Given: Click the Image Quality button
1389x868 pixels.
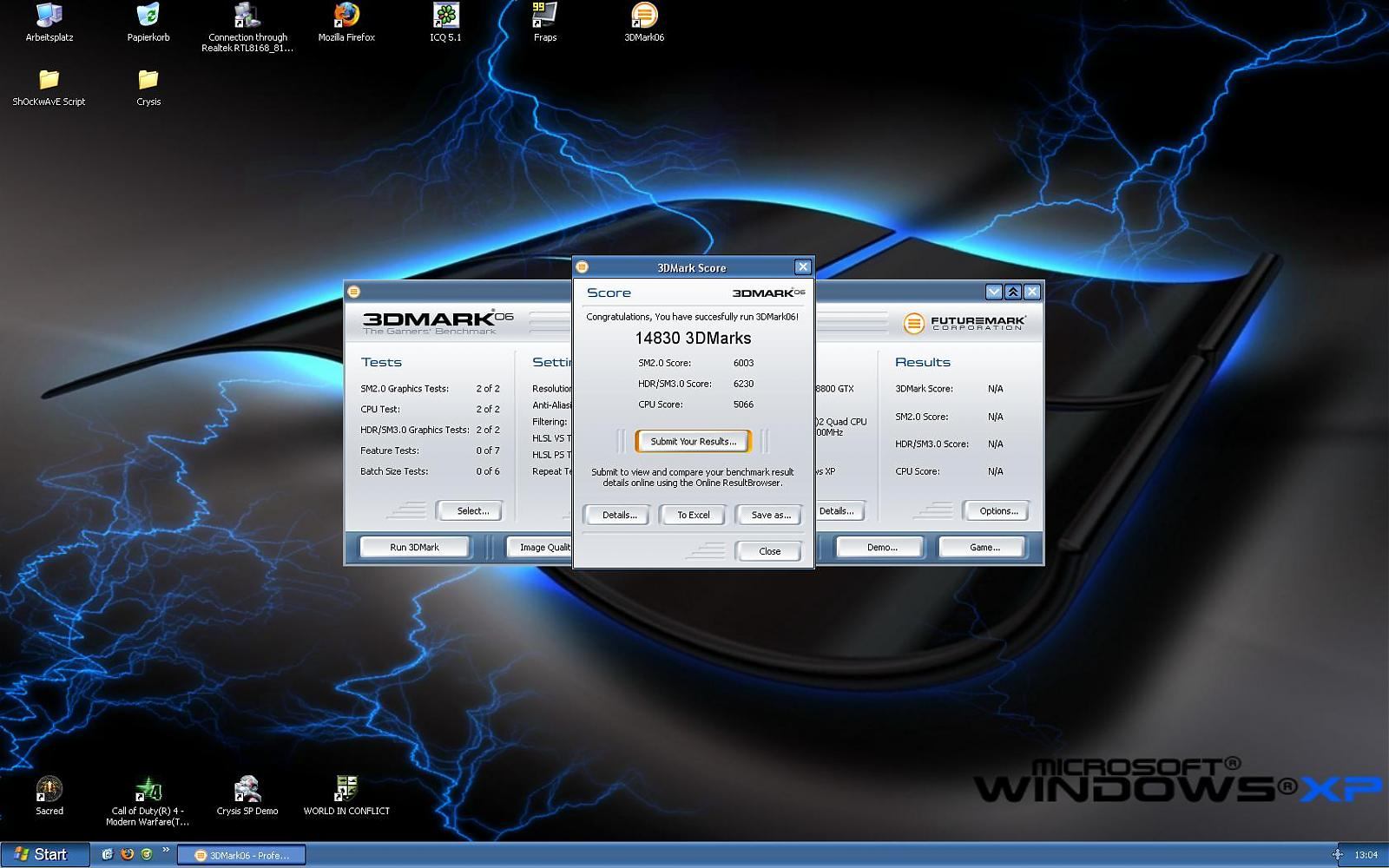Looking at the screenshot, I should (540, 547).
